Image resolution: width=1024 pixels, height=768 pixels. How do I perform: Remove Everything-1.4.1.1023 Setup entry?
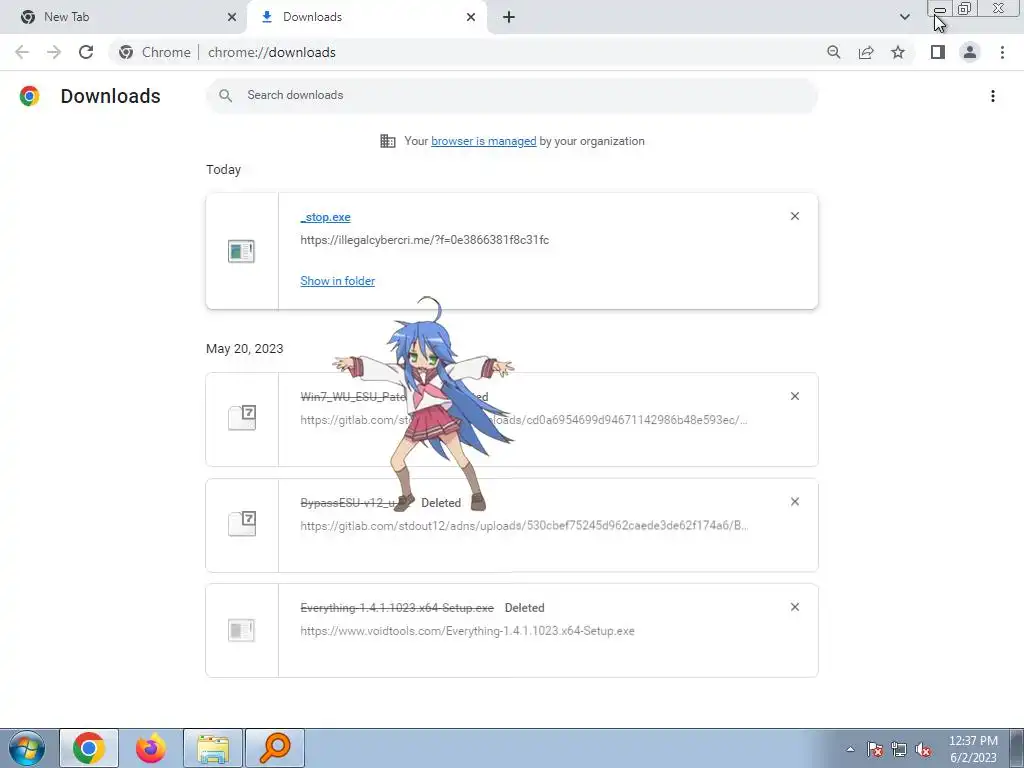tap(795, 607)
